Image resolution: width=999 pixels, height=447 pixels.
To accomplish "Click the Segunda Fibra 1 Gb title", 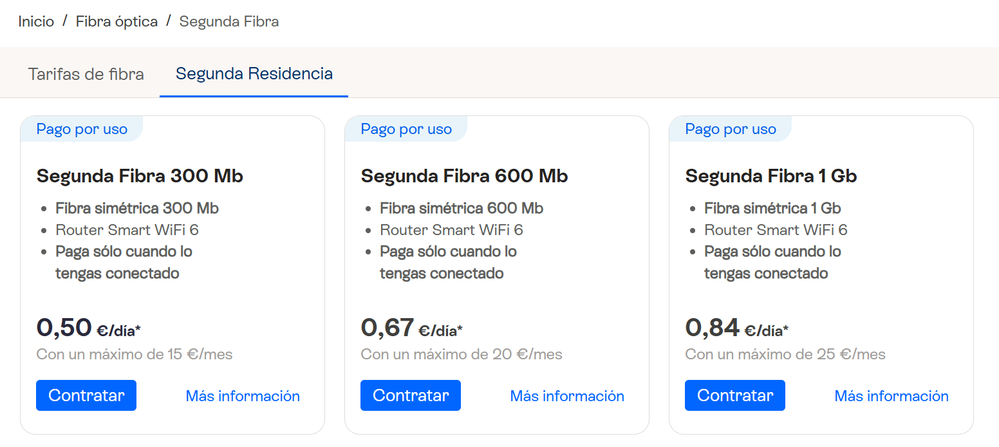I will (x=771, y=177).
